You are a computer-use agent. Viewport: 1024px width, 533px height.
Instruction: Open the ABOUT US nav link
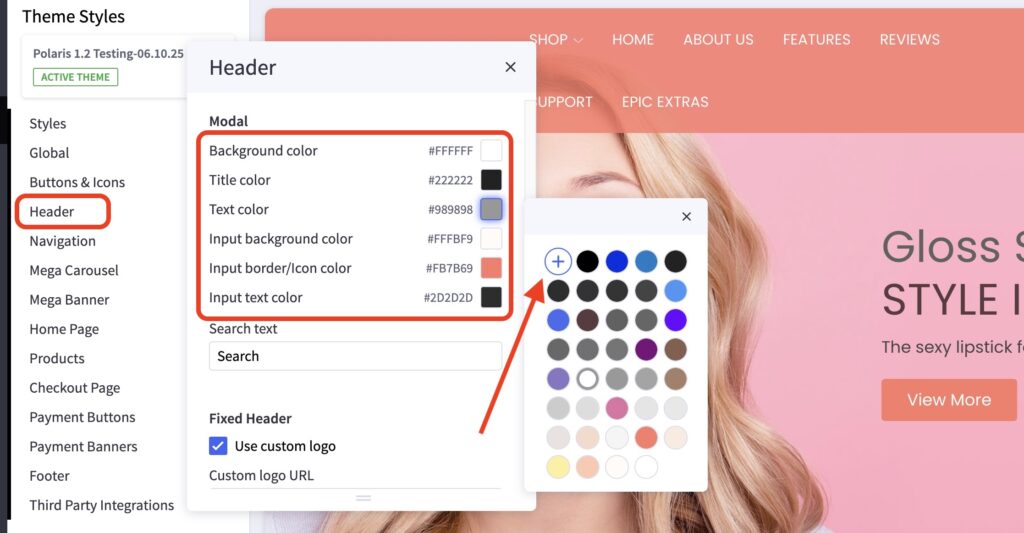718,40
